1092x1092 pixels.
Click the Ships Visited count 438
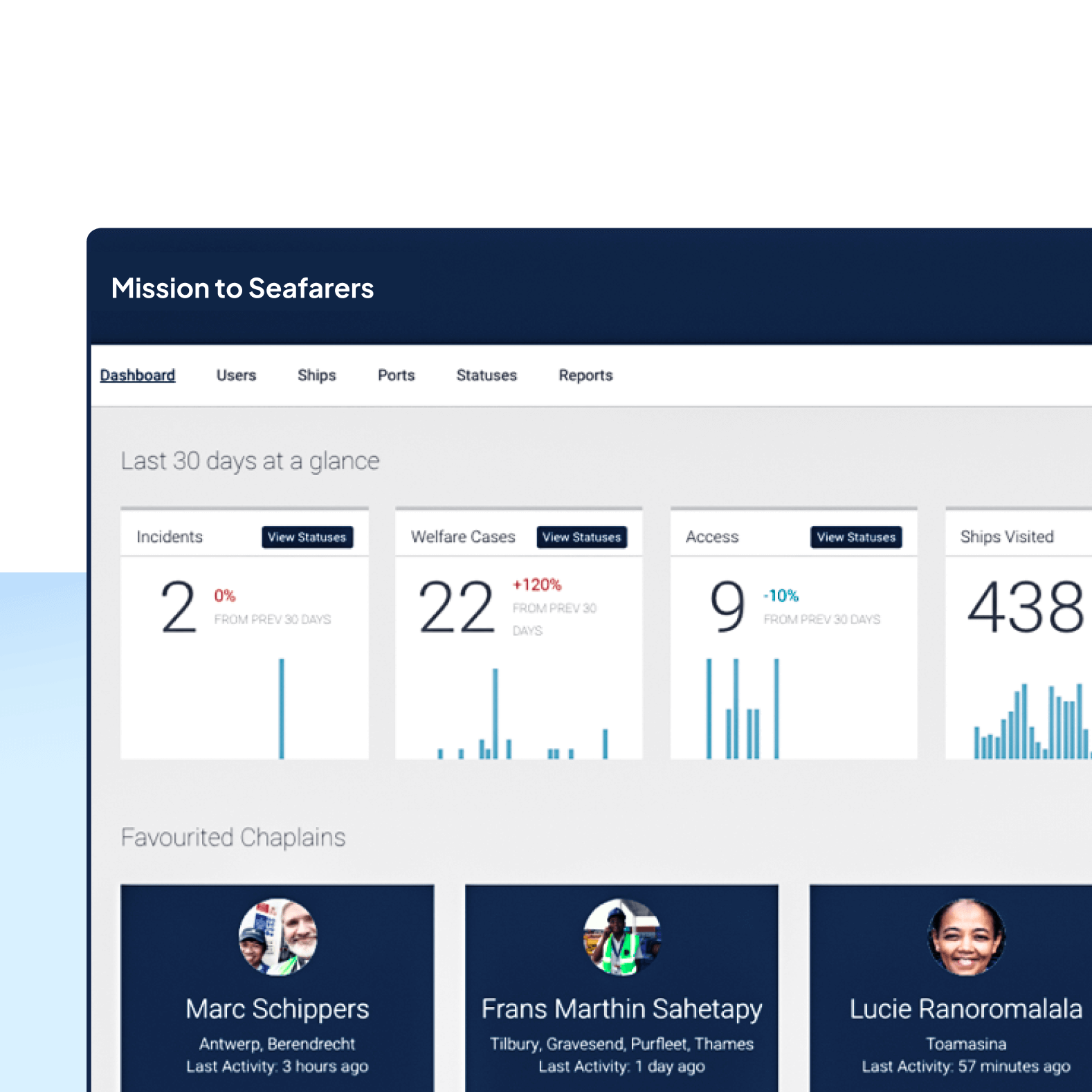pyautogui.click(x=1025, y=608)
